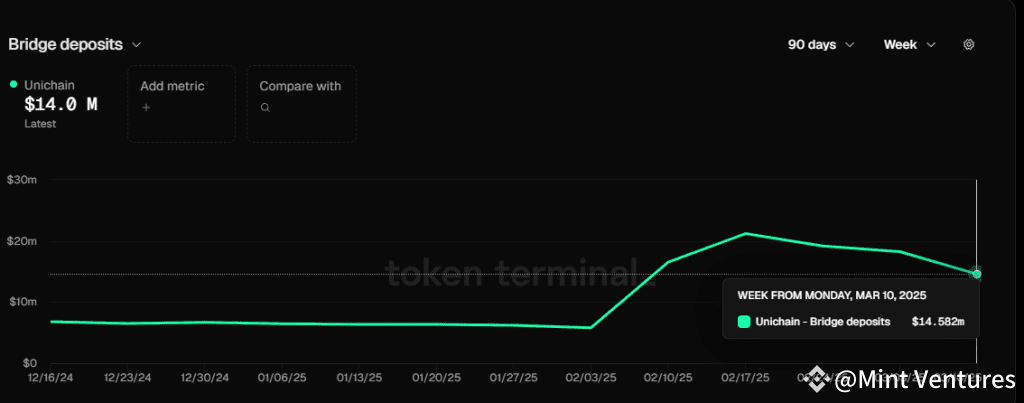Click the green square in tooltip legend
This screenshot has height=403, width=1024.
744,322
